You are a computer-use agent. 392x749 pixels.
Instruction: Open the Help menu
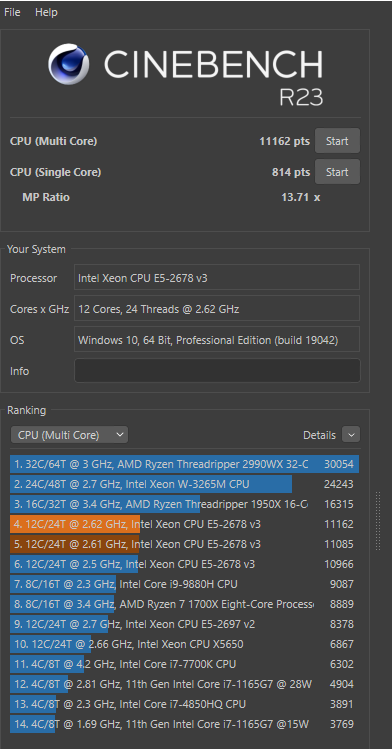[46, 12]
